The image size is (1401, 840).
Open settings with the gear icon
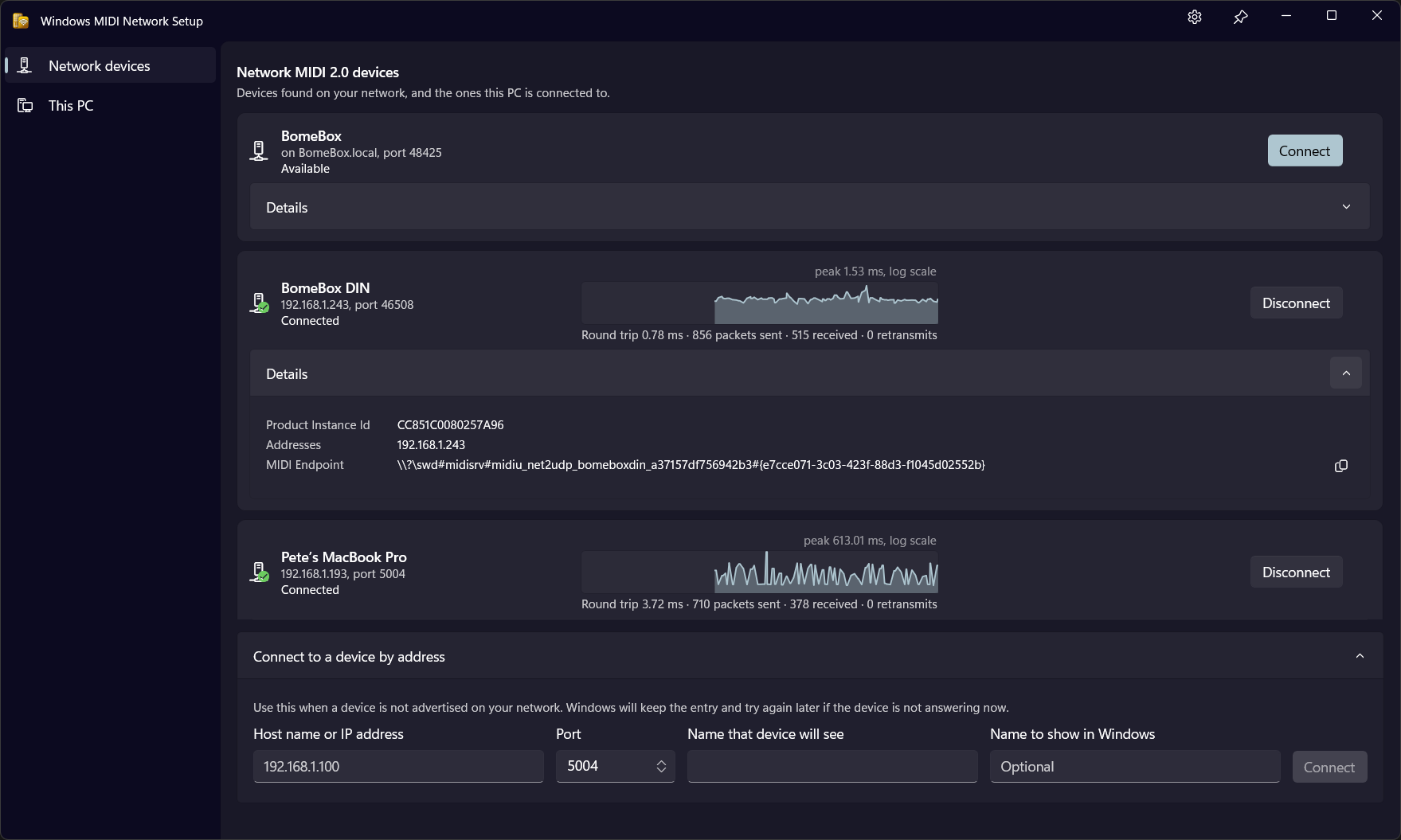click(x=1194, y=17)
